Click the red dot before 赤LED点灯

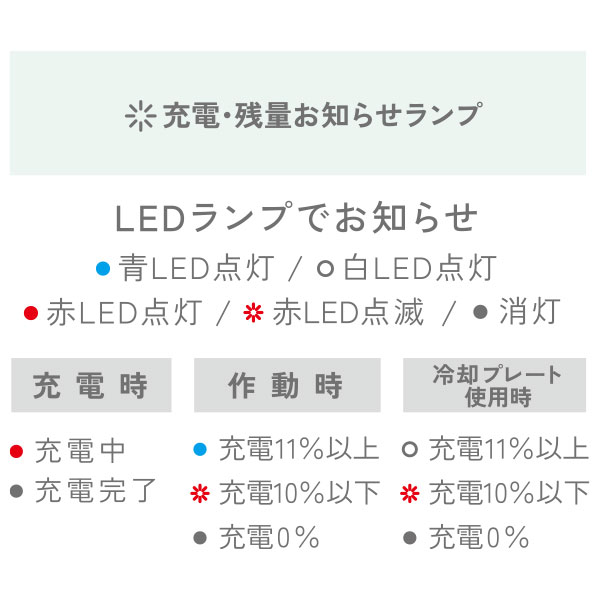tap(31, 313)
